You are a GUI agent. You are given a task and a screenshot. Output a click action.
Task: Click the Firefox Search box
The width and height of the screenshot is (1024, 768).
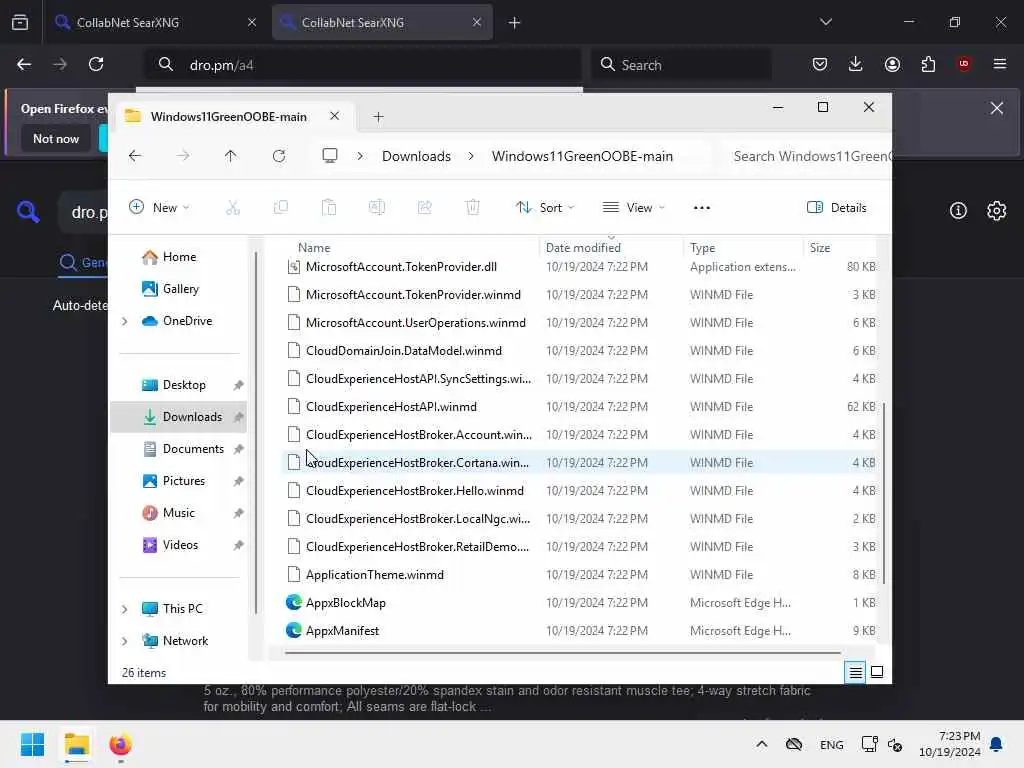click(682, 65)
